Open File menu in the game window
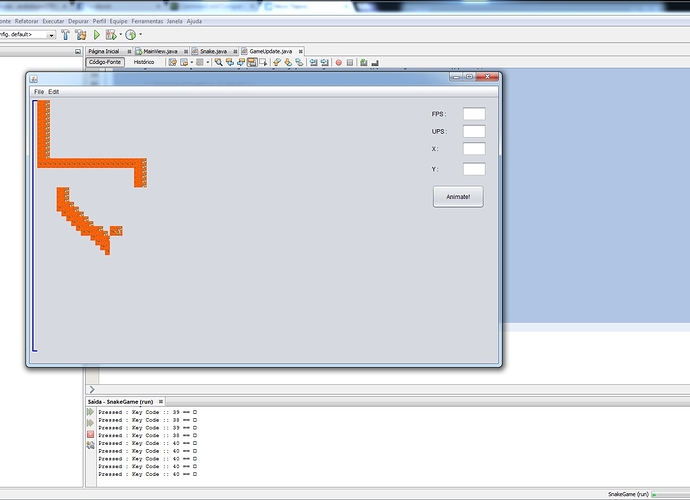690x500 pixels. coord(39,92)
